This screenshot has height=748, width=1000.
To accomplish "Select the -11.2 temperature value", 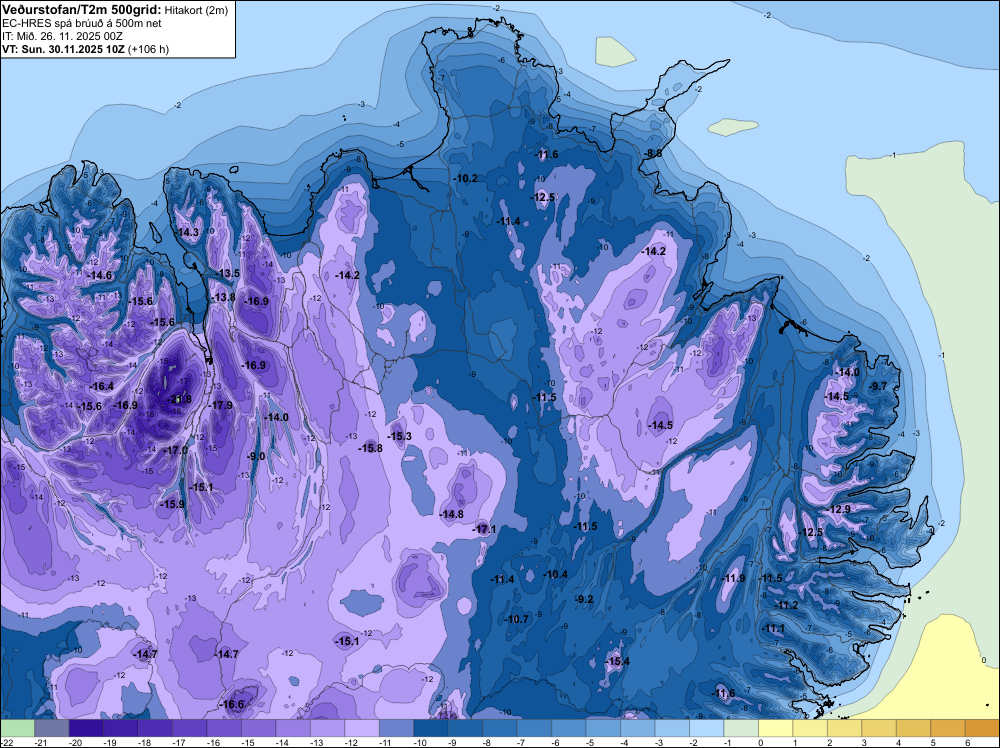I will [786, 605].
